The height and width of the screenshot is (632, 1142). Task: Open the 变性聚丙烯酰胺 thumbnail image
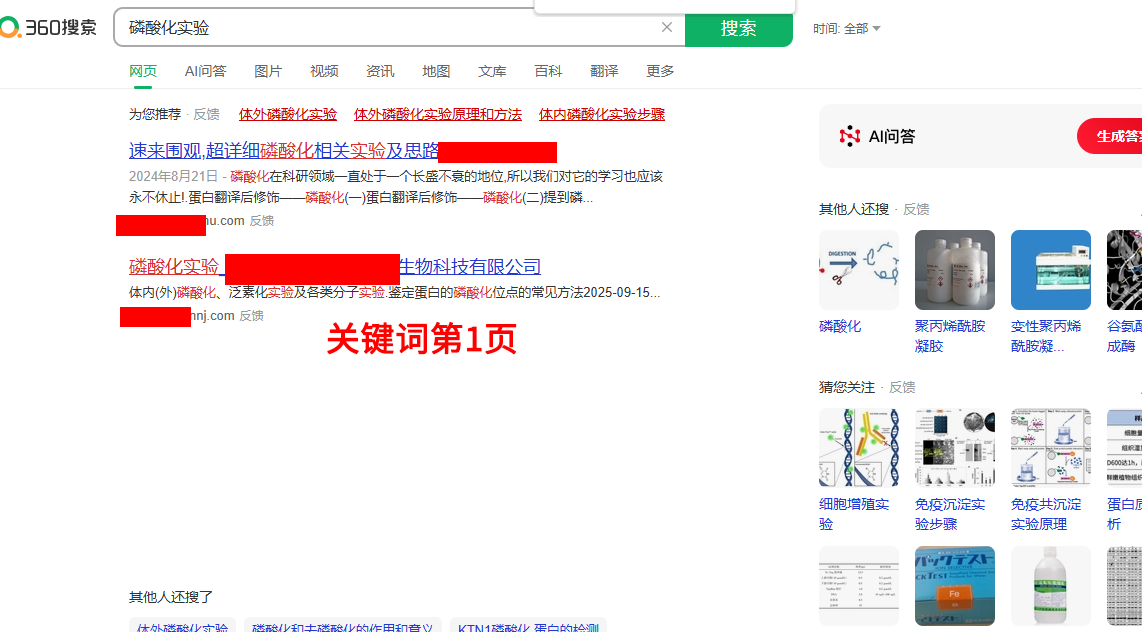[1050, 270]
